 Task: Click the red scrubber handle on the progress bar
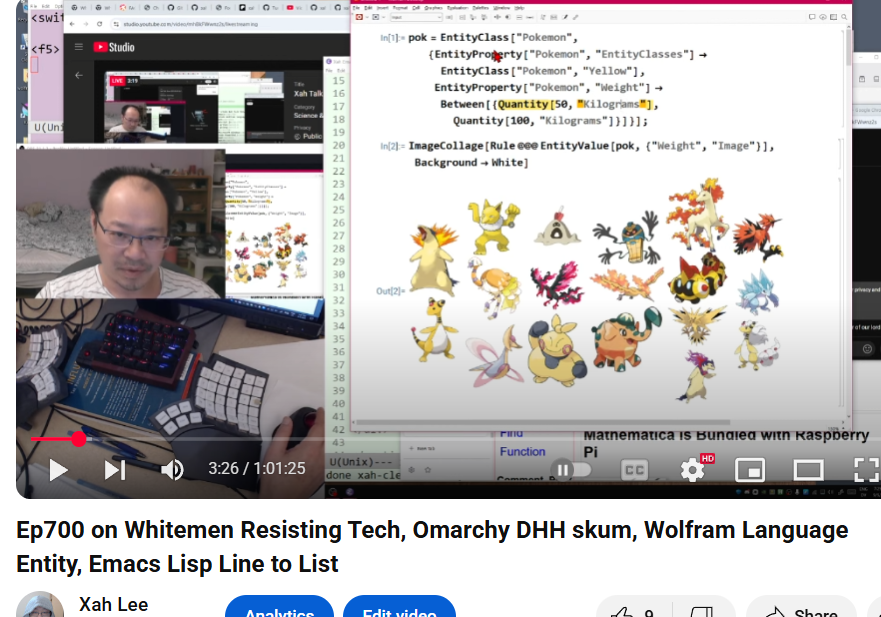[79, 439]
